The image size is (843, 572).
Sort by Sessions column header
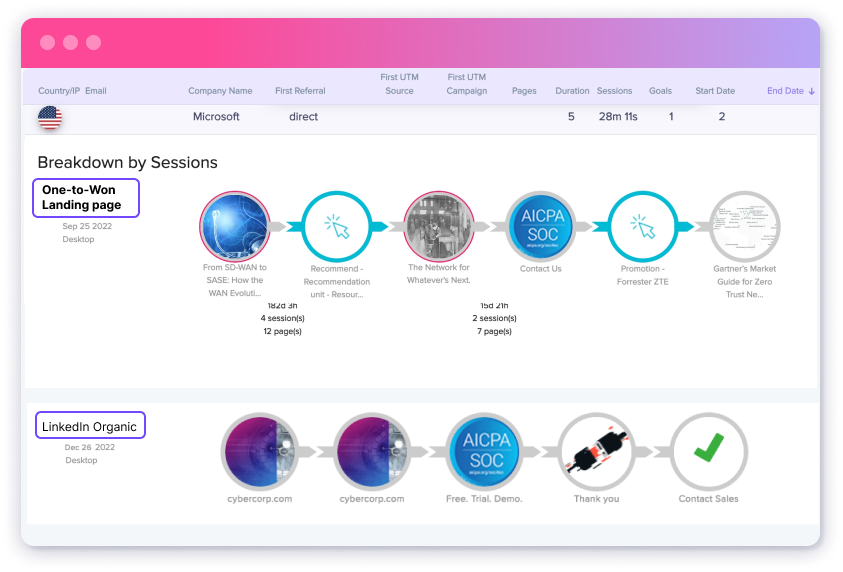tap(614, 91)
